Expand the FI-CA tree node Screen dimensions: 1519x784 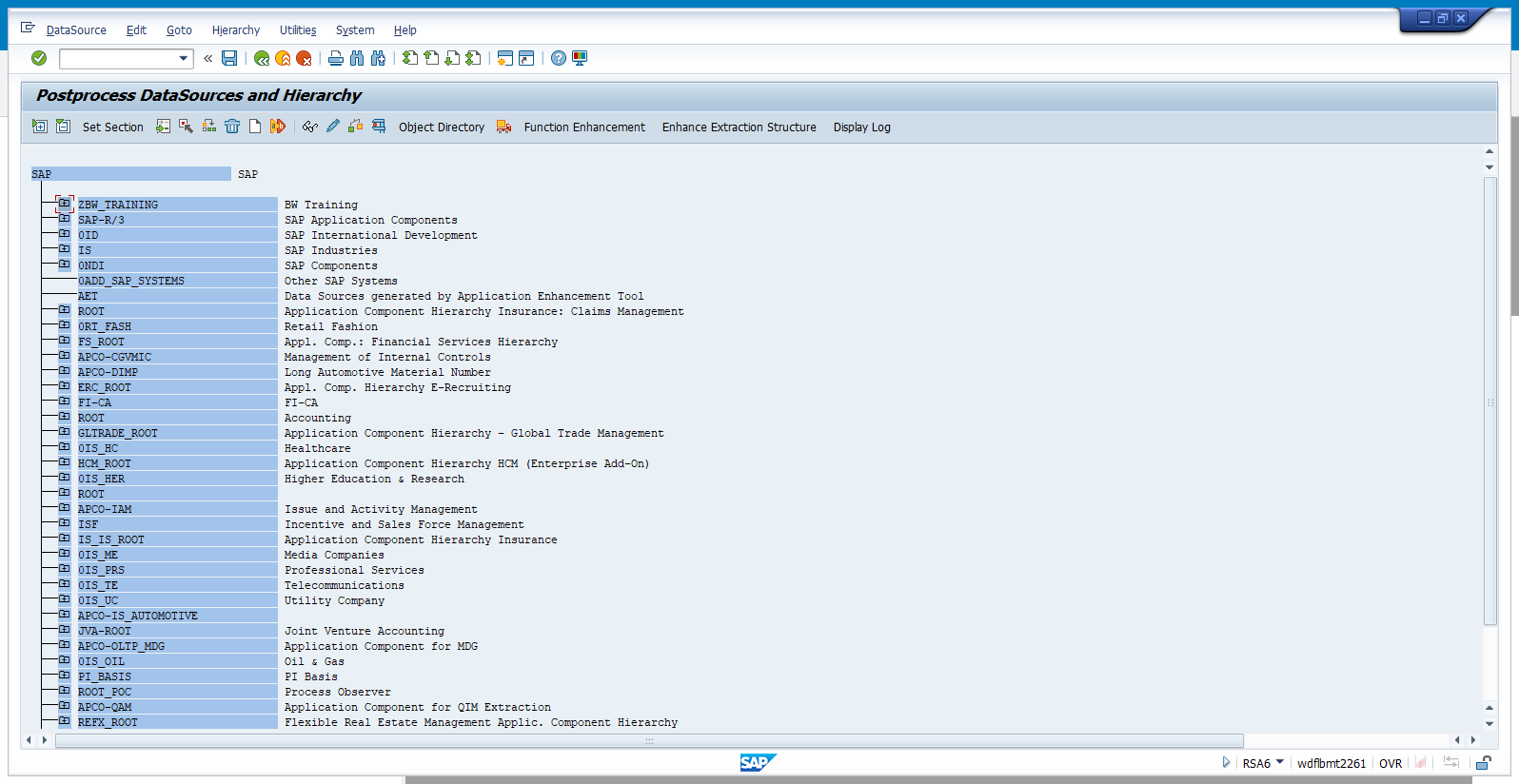[65, 402]
